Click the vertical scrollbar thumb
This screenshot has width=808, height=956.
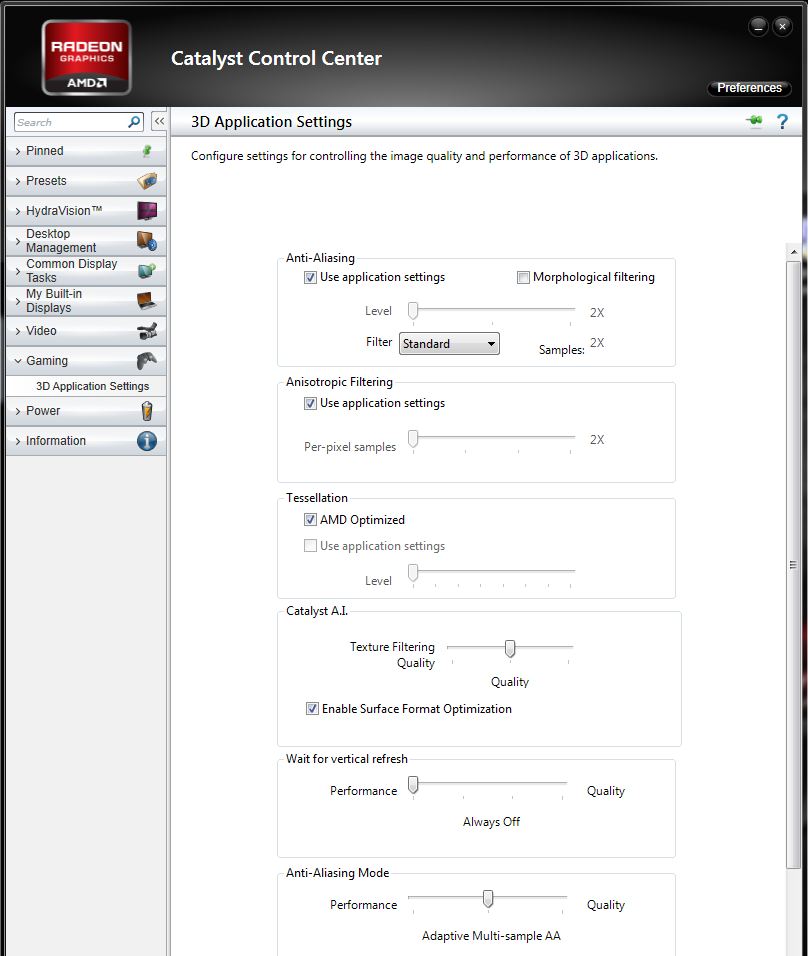[793, 565]
